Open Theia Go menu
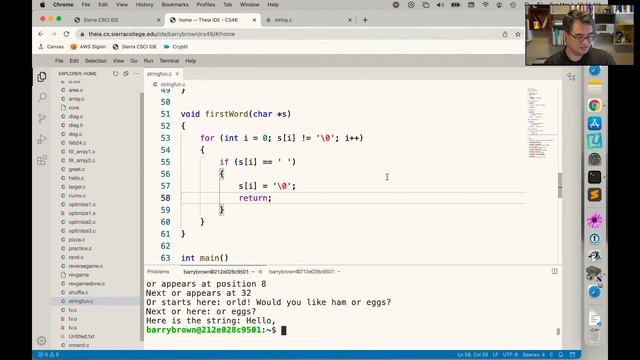 click(134, 61)
